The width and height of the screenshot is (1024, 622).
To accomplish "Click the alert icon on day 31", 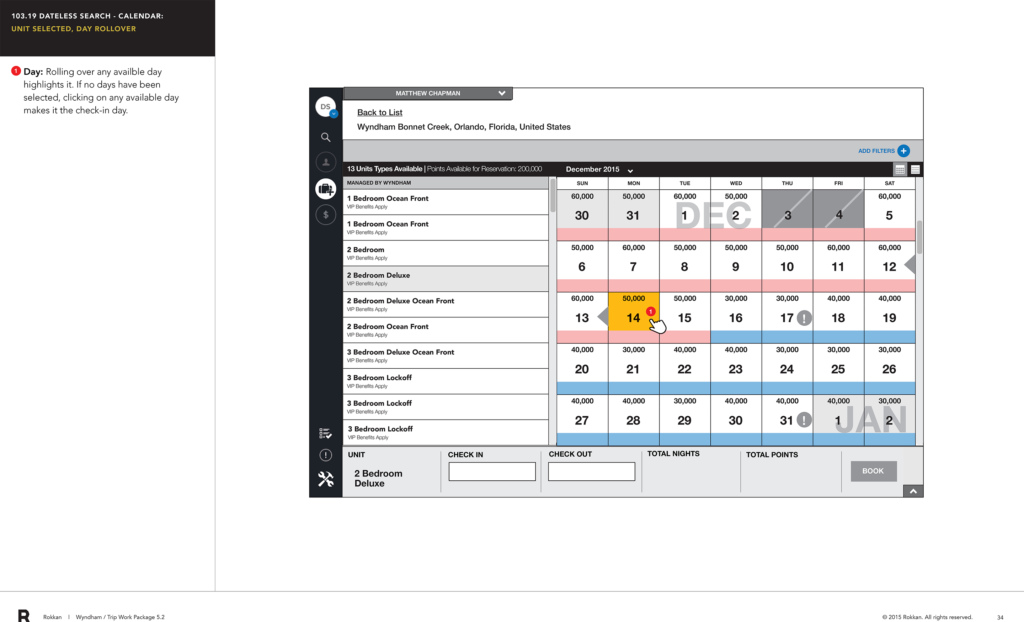I will (x=804, y=420).
